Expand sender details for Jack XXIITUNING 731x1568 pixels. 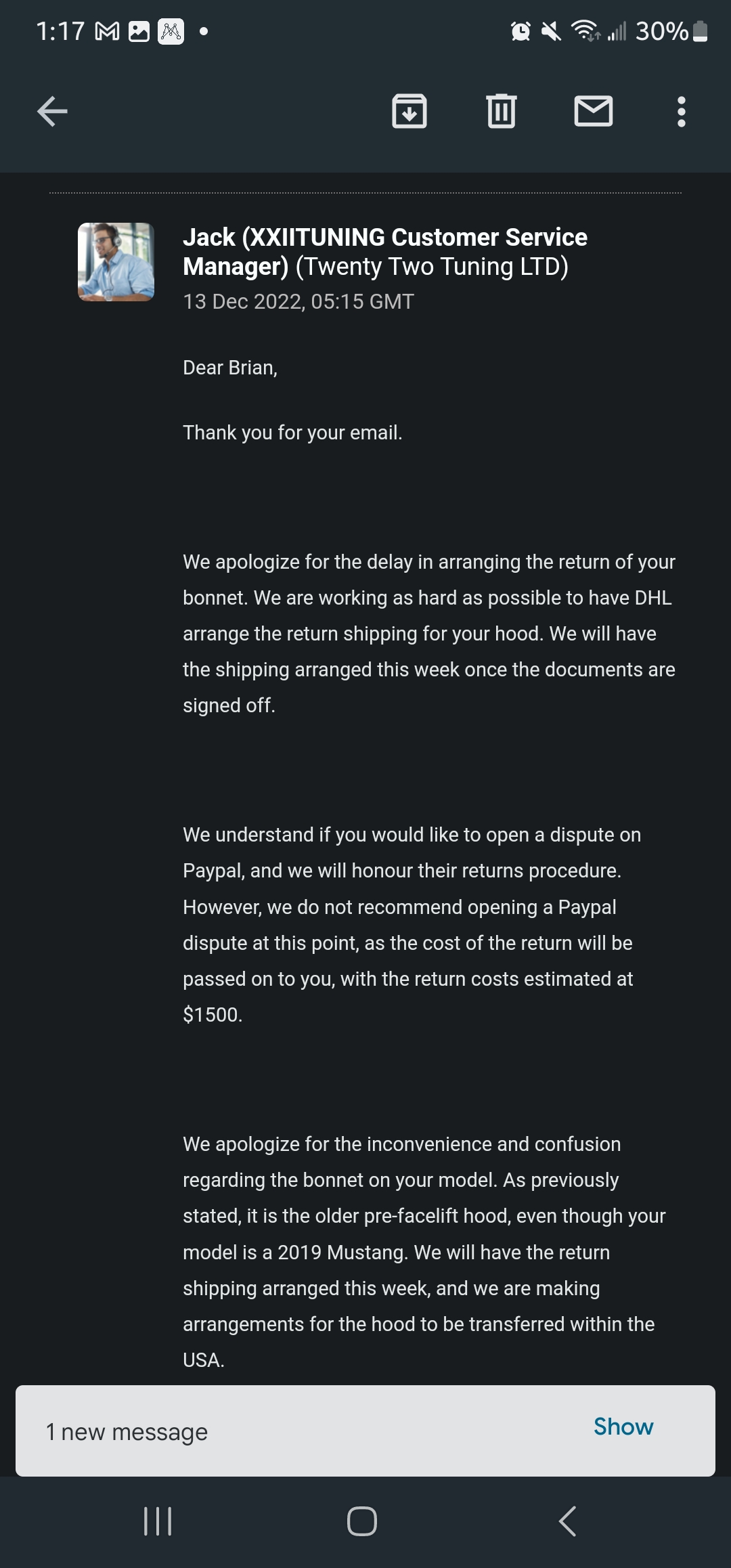click(385, 252)
